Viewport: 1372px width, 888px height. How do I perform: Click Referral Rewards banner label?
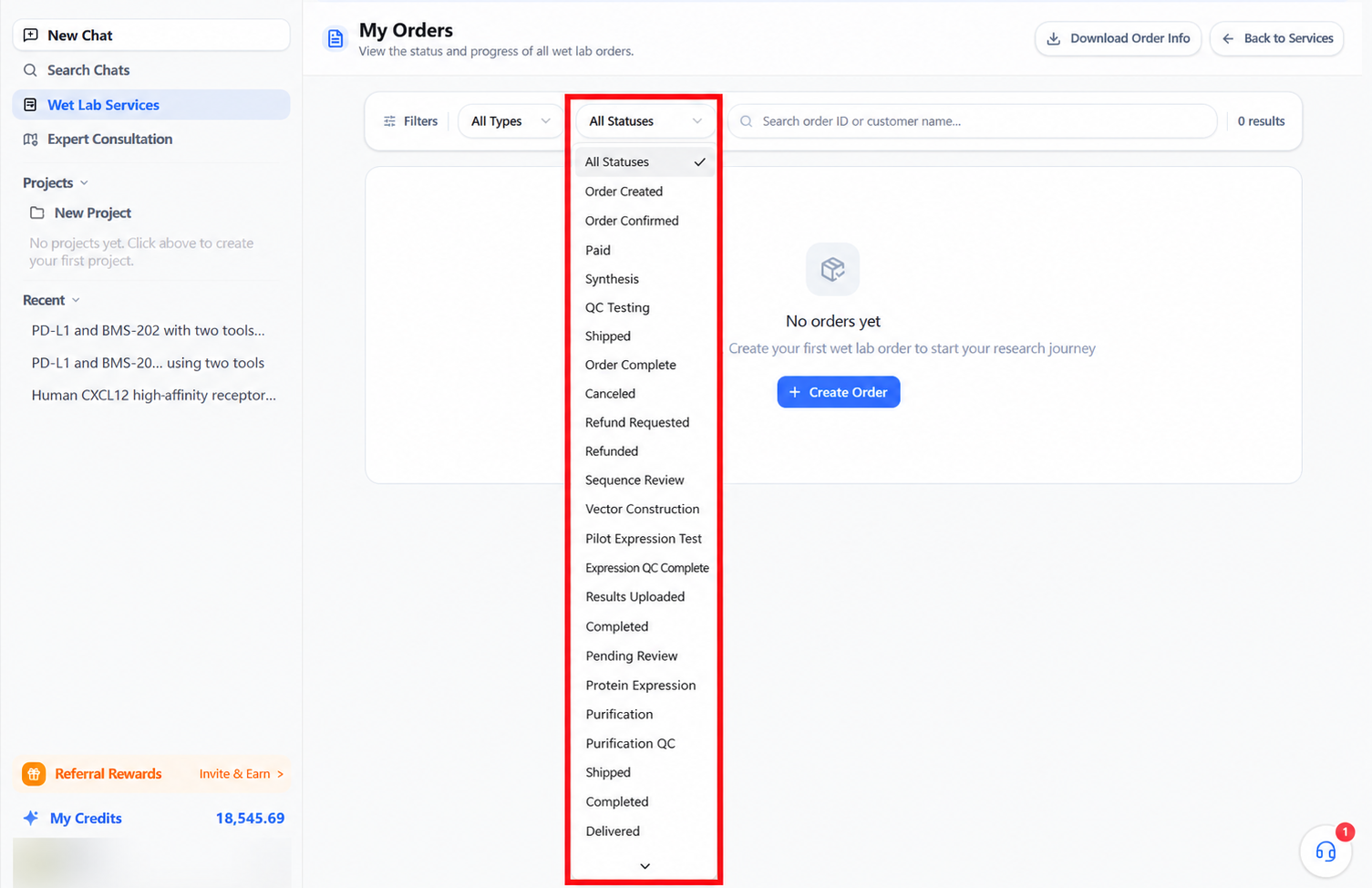tap(108, 774)
